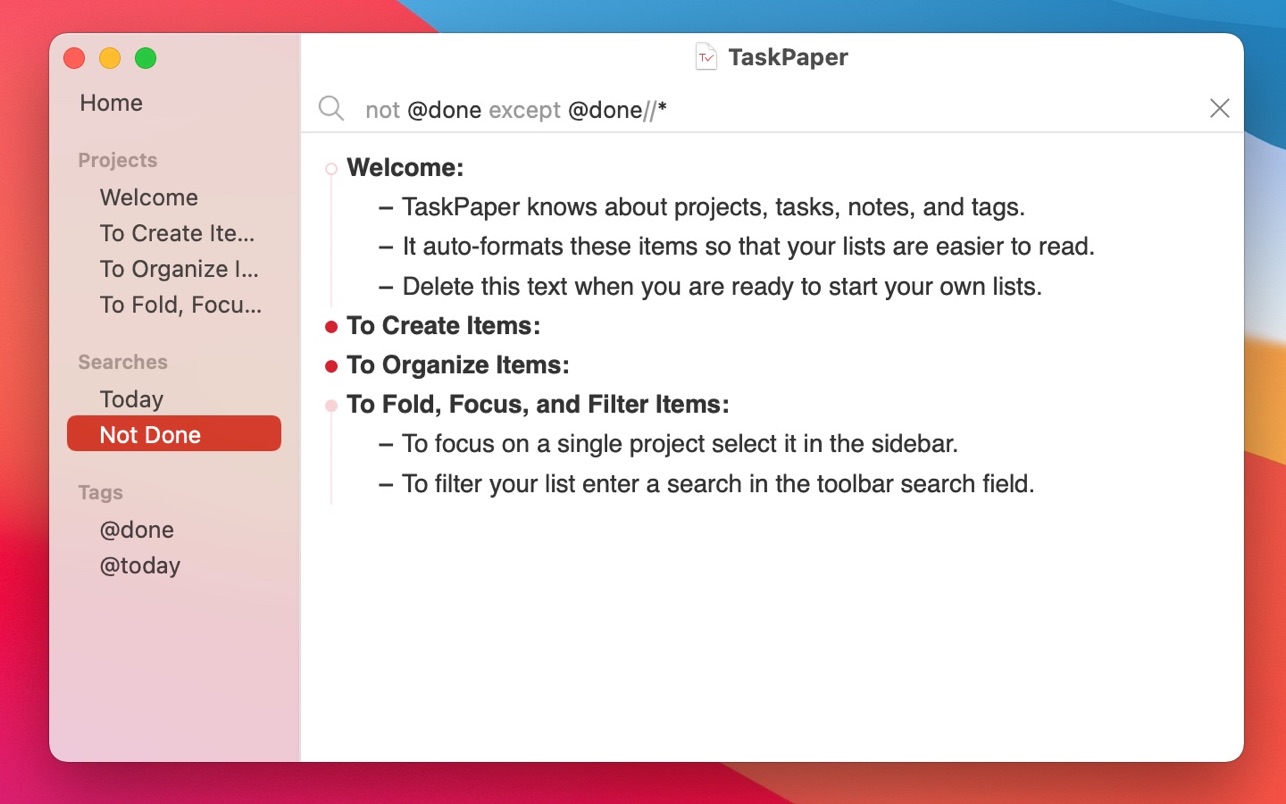Click the Welcome: project heading text
Viewport: 1286px width, 804px height.
click(405, 168)
